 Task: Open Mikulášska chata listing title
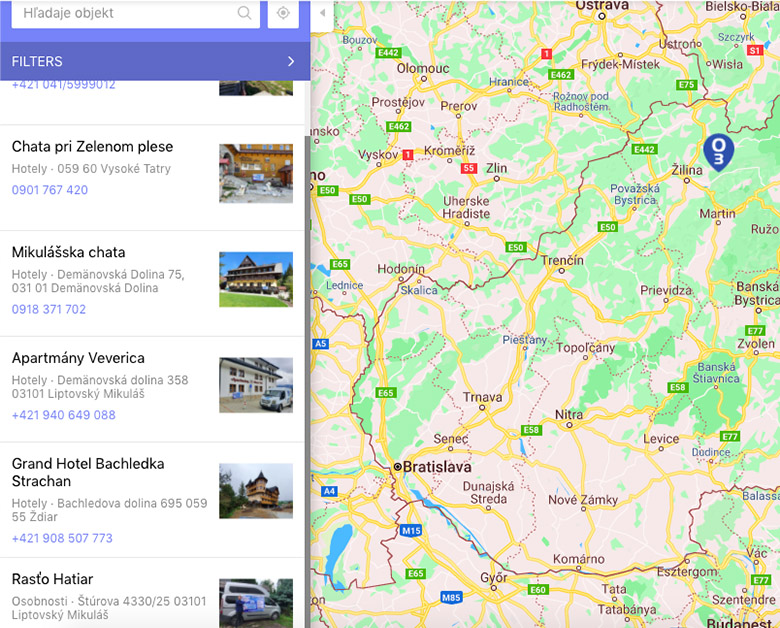(69, 252)
